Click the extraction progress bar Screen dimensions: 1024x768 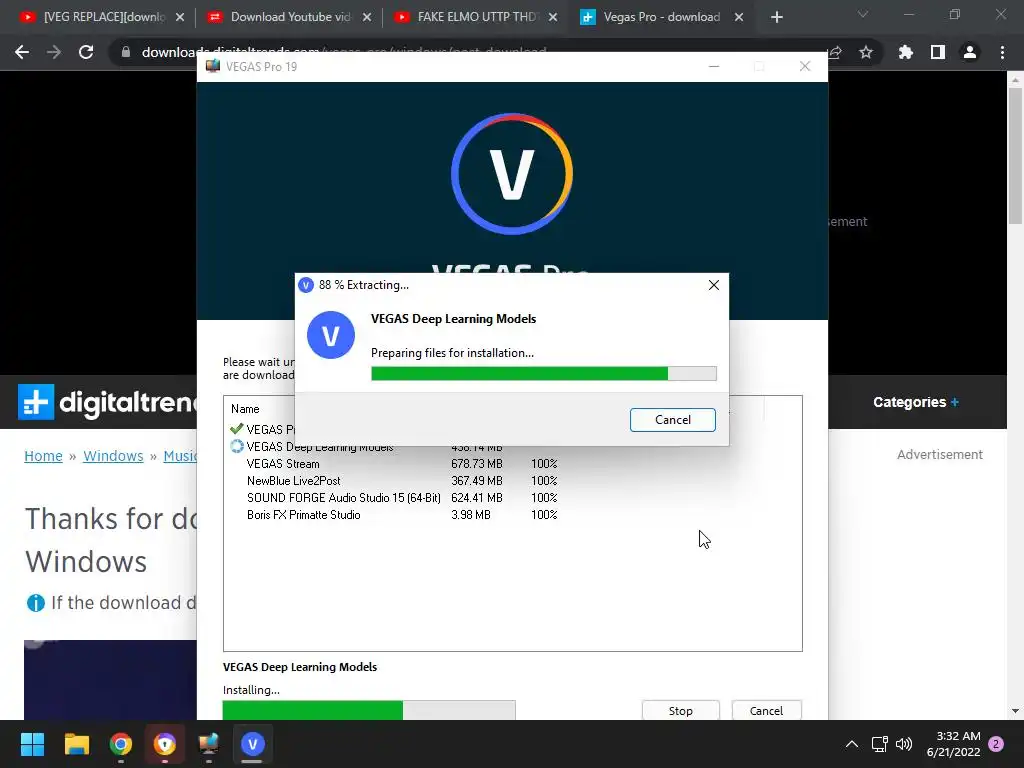[543, 374]
